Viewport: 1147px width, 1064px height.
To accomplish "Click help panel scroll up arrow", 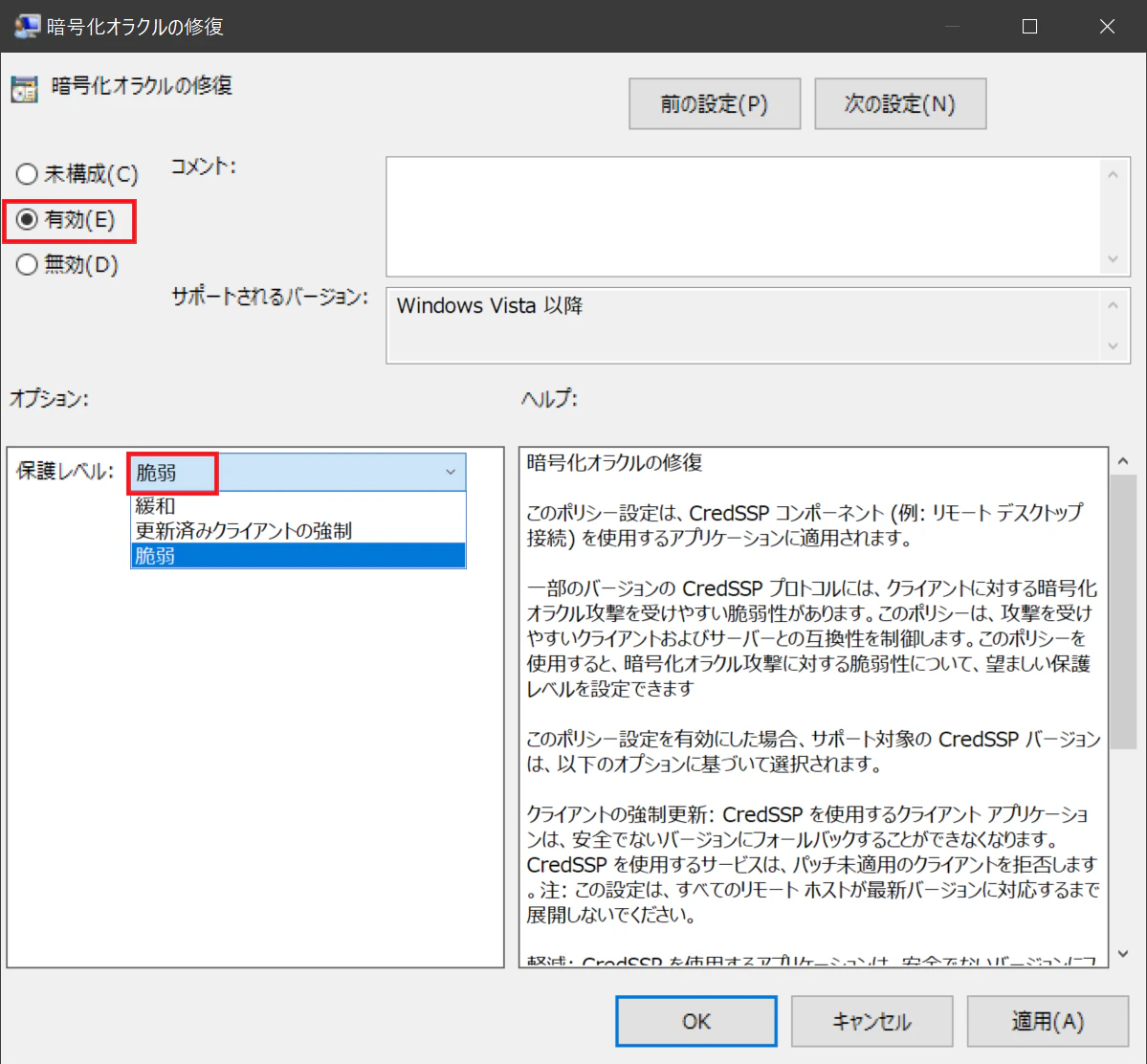I will pos(1123,461).
